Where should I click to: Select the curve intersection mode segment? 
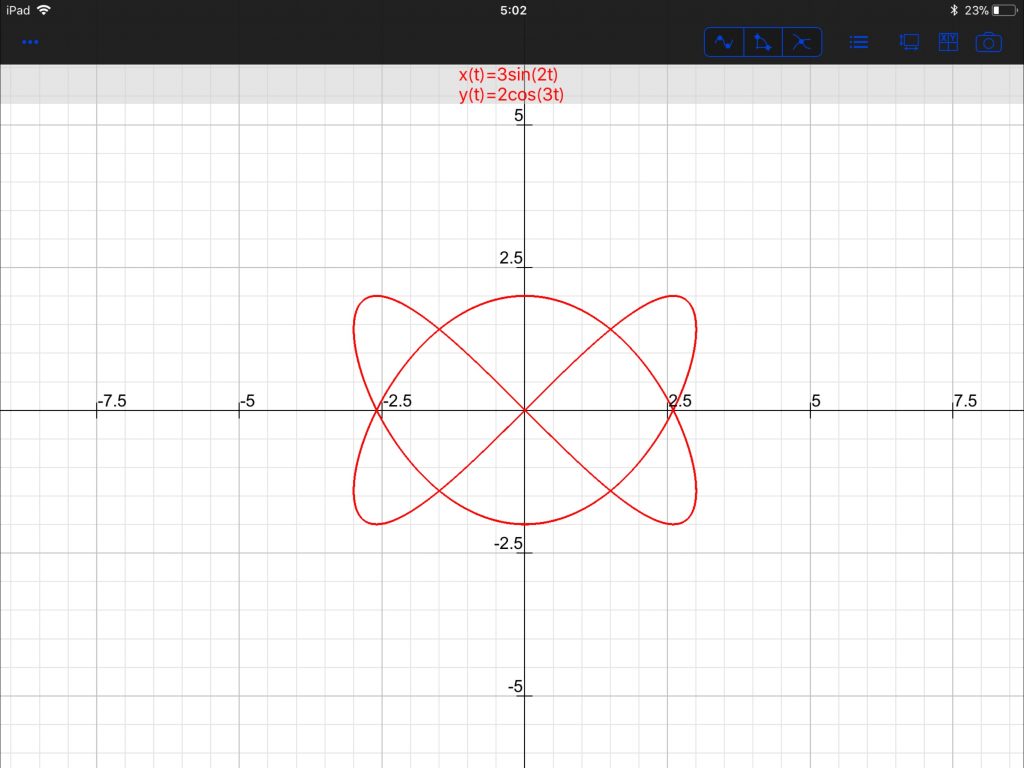[801, 42]
